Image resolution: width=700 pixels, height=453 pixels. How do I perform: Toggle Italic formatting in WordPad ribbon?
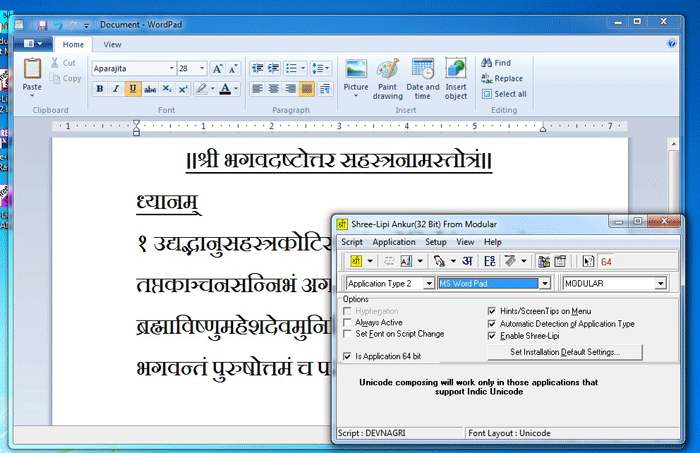click(116, 89)
